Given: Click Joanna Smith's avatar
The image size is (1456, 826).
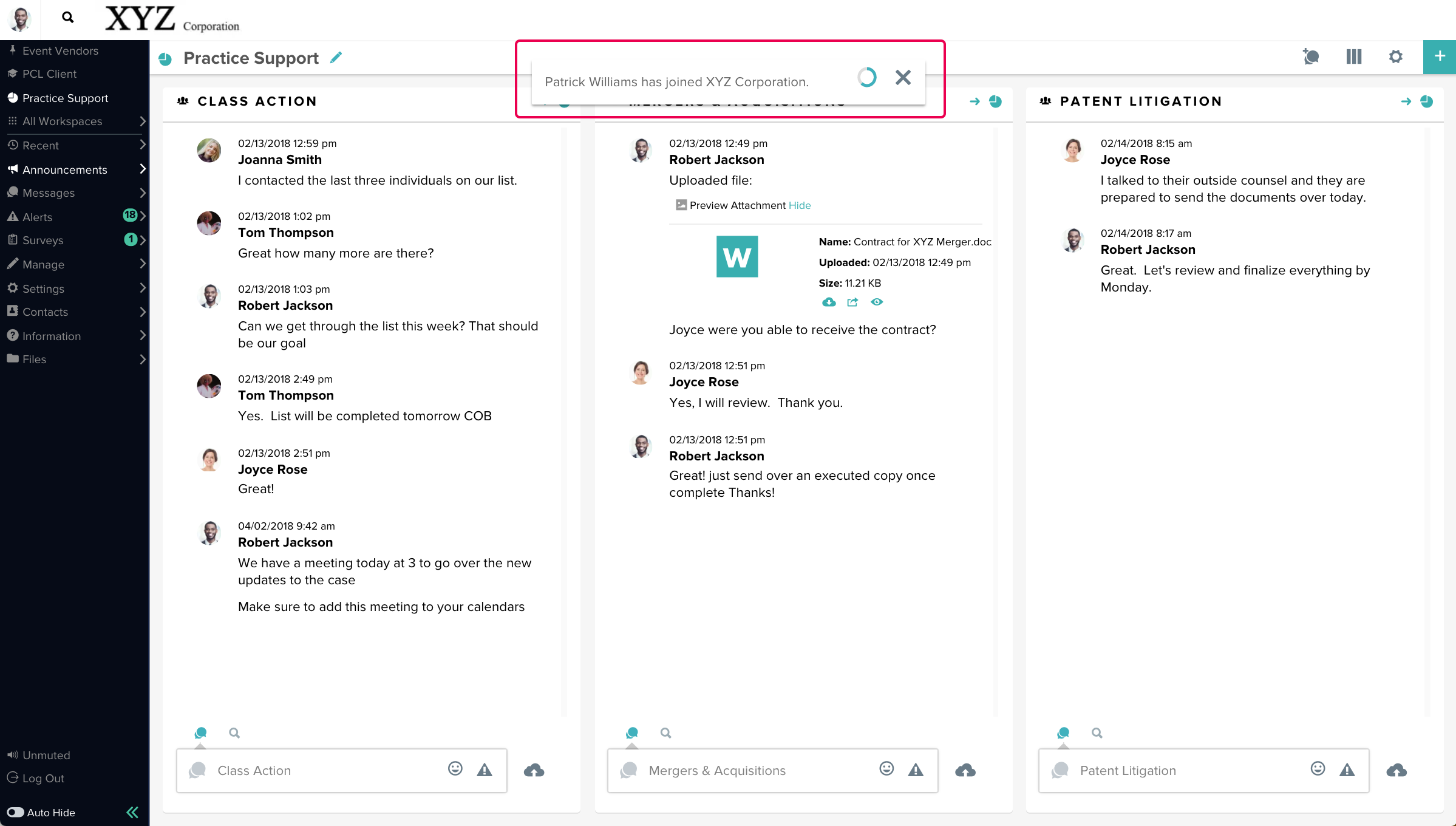Looking at the screenshot, I should 209,150.
